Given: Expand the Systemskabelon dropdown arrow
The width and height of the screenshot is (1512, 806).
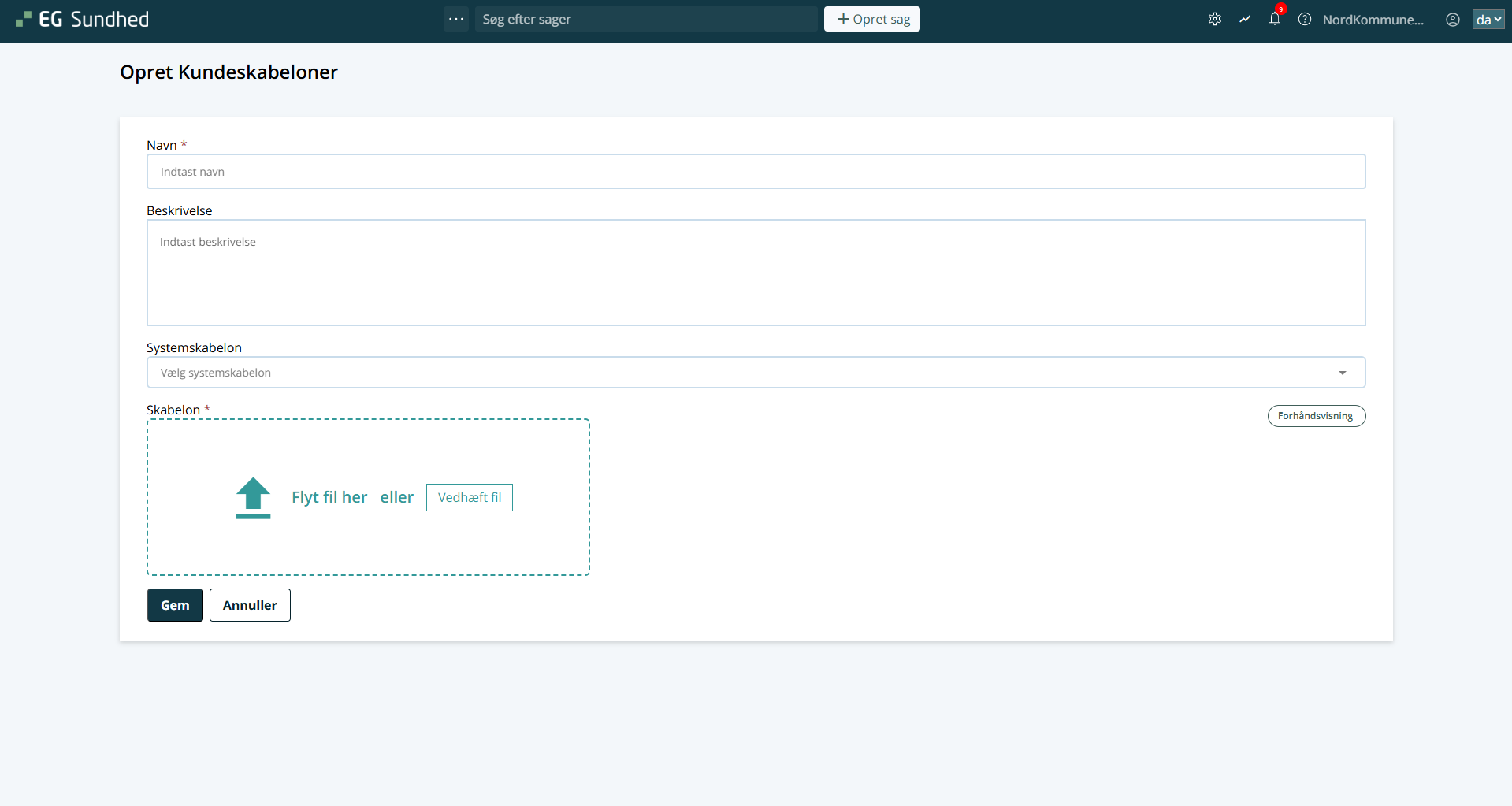Looking at the screenshot, I should point(1342,373).
